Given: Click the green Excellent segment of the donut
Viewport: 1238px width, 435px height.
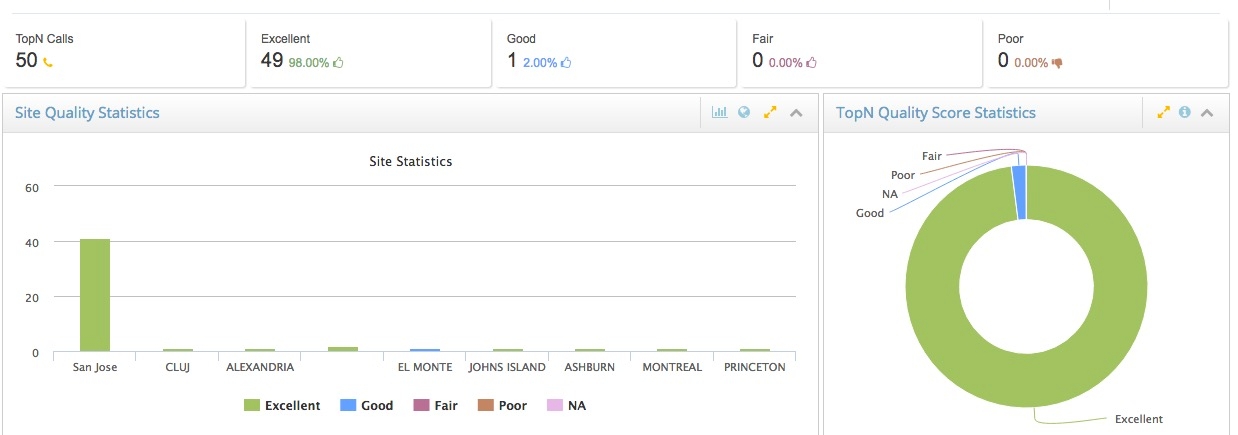Looking at the screenshot, I should point(1027,380).
